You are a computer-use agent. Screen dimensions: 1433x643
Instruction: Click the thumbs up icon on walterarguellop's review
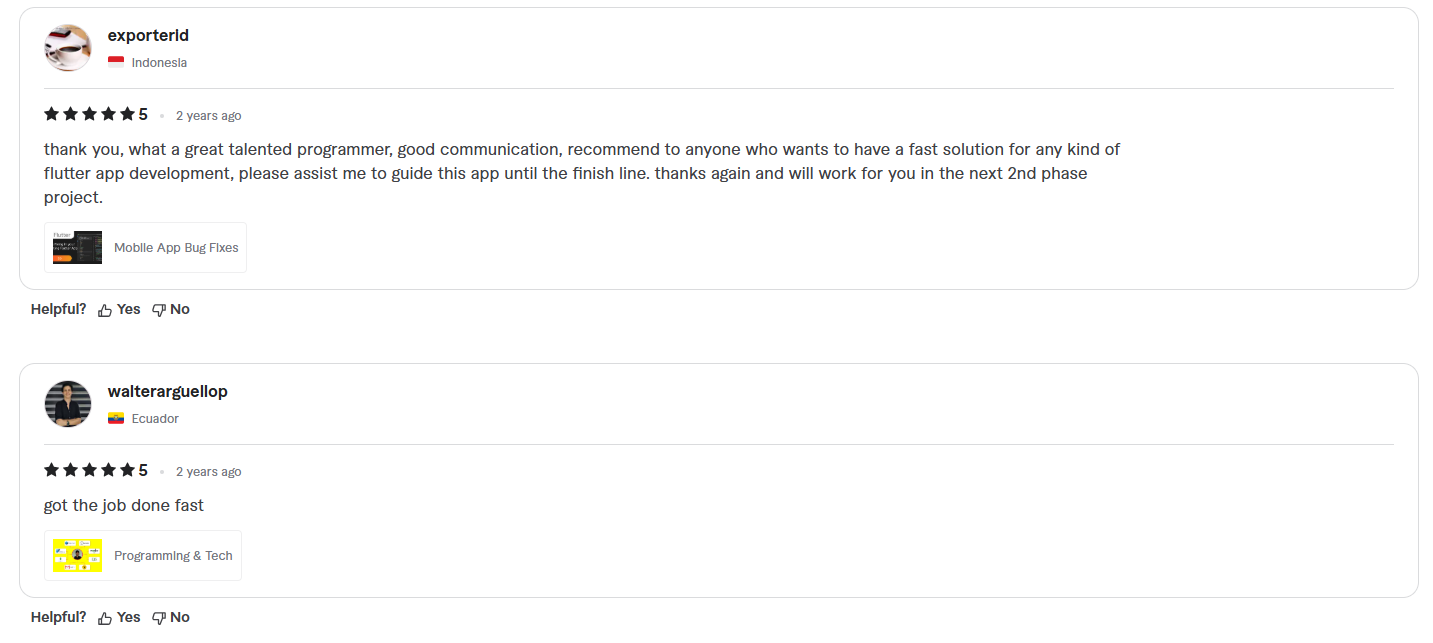tap(105, 617)
